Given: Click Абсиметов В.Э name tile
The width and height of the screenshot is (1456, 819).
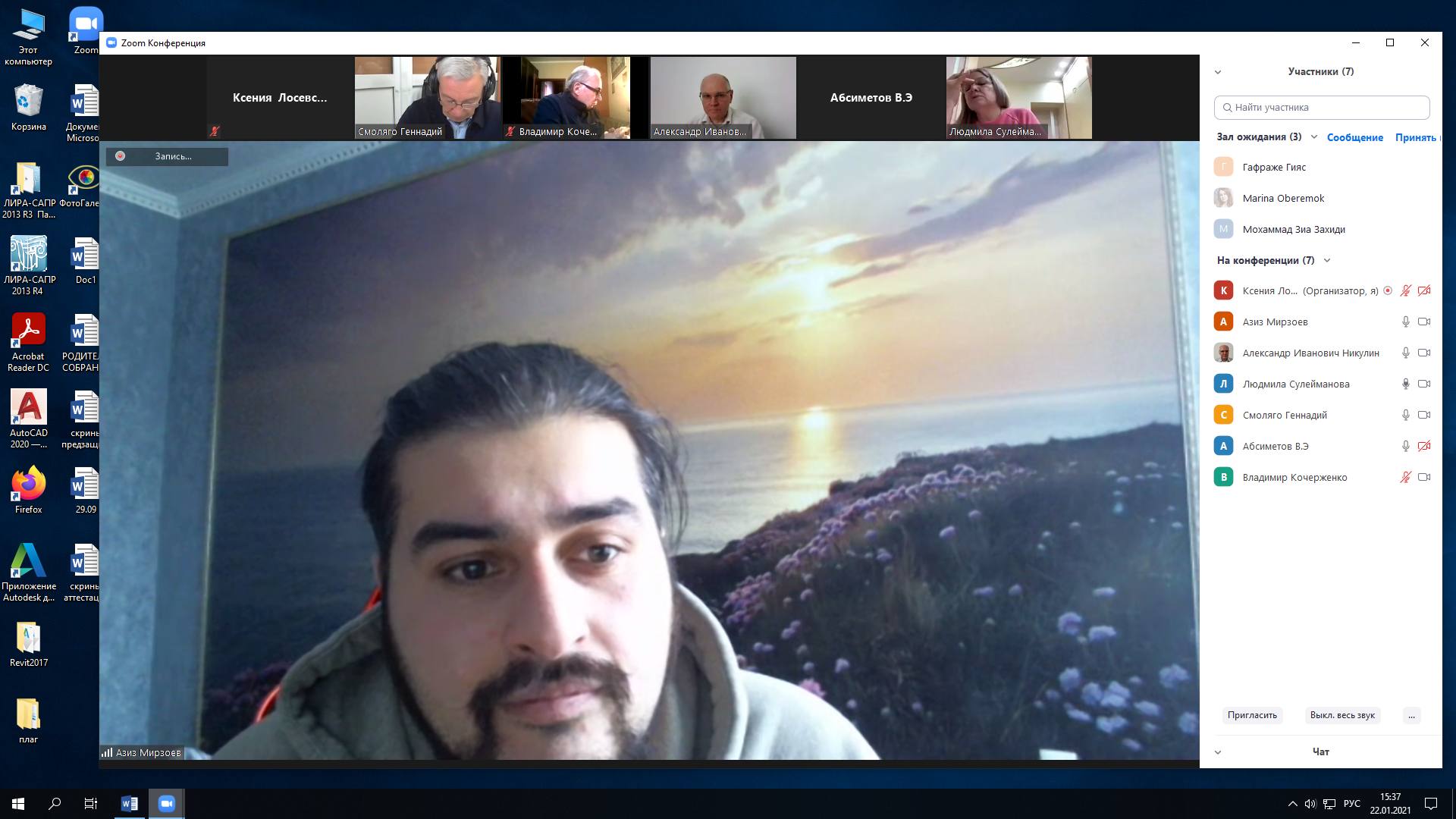Looking at the screenshot, I should click(x=871, y=98).
